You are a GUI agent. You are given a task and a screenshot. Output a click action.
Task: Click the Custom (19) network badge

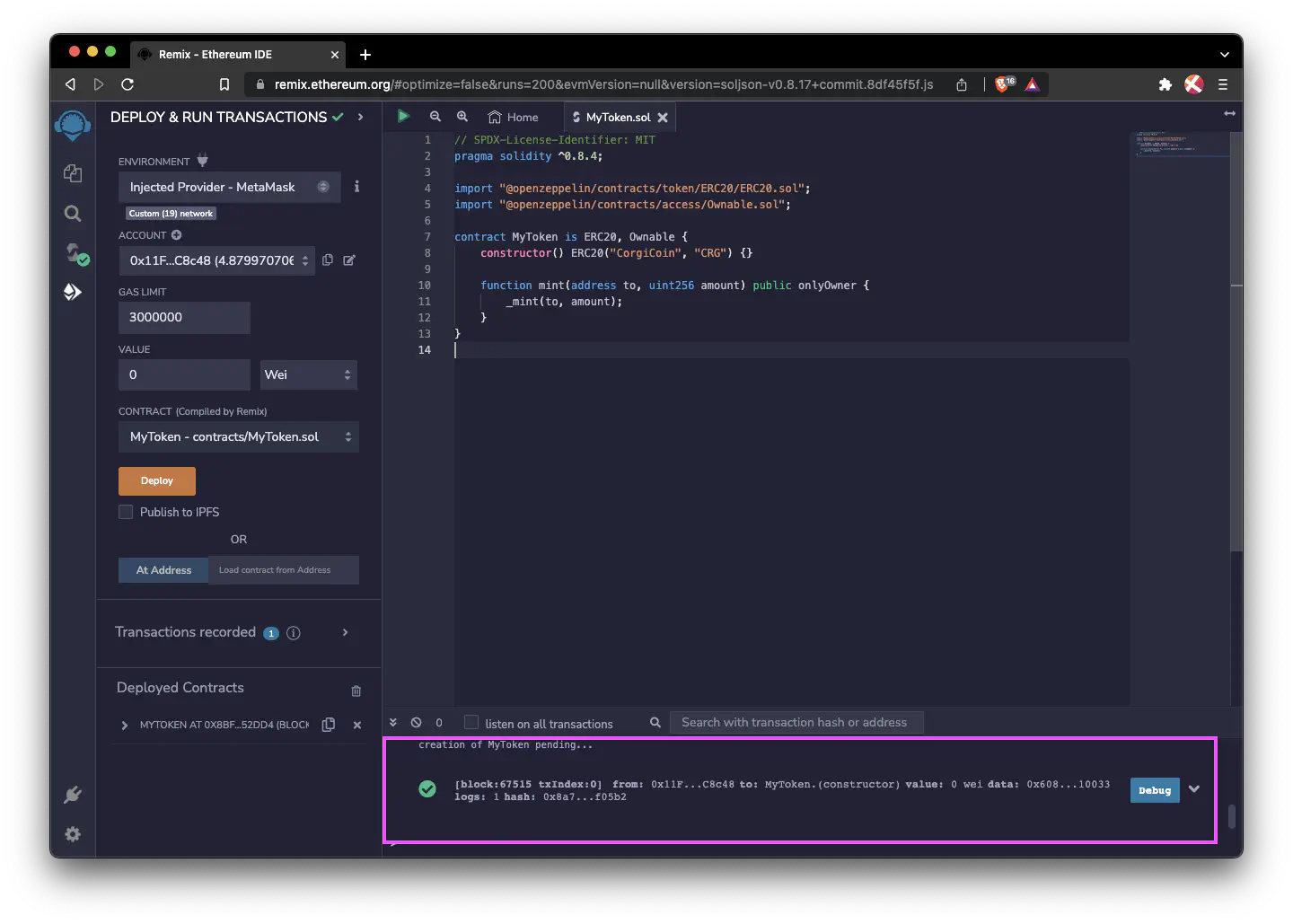point(171,214)
